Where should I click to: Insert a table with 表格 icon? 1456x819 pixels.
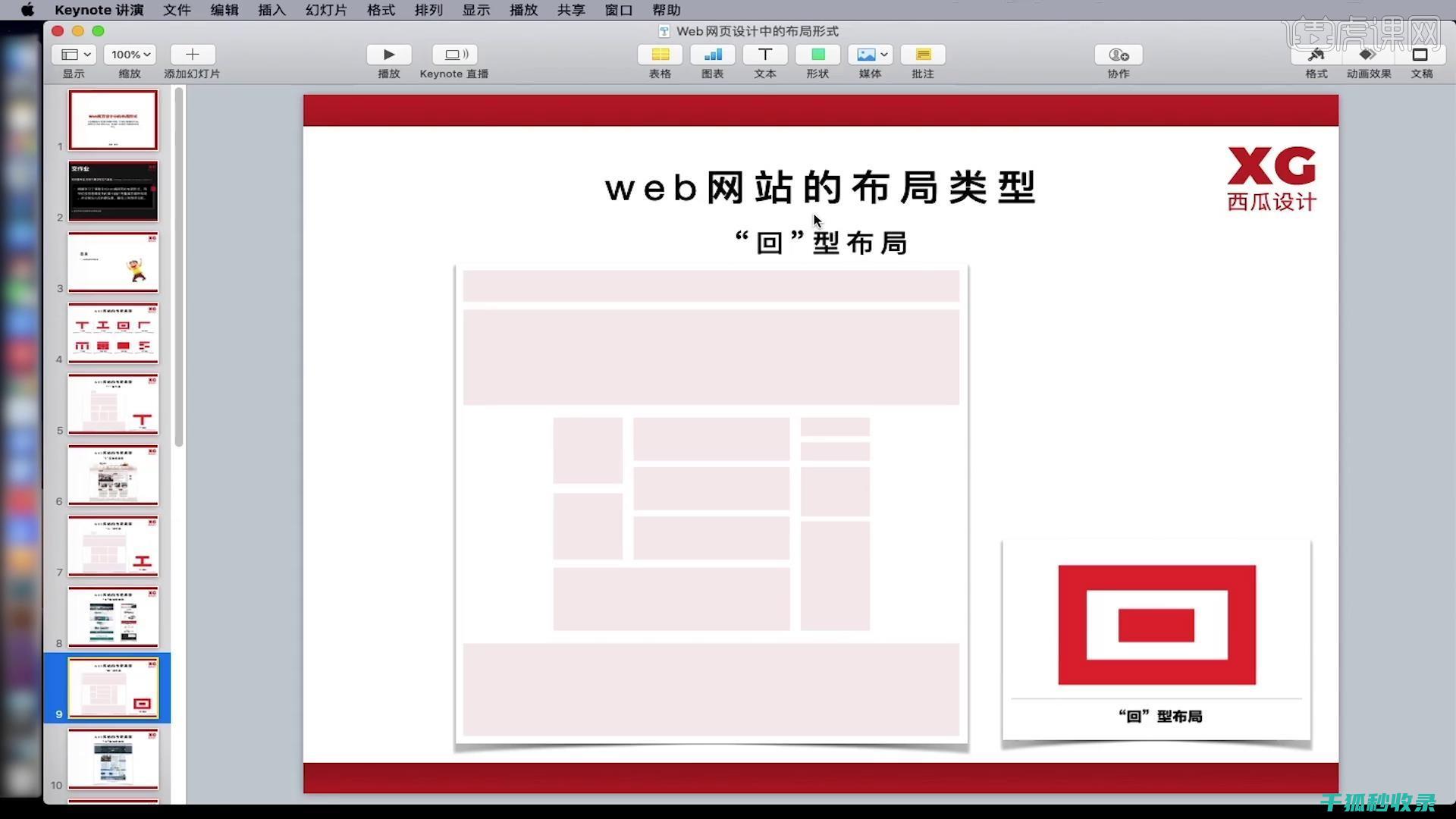coord(661,55)
